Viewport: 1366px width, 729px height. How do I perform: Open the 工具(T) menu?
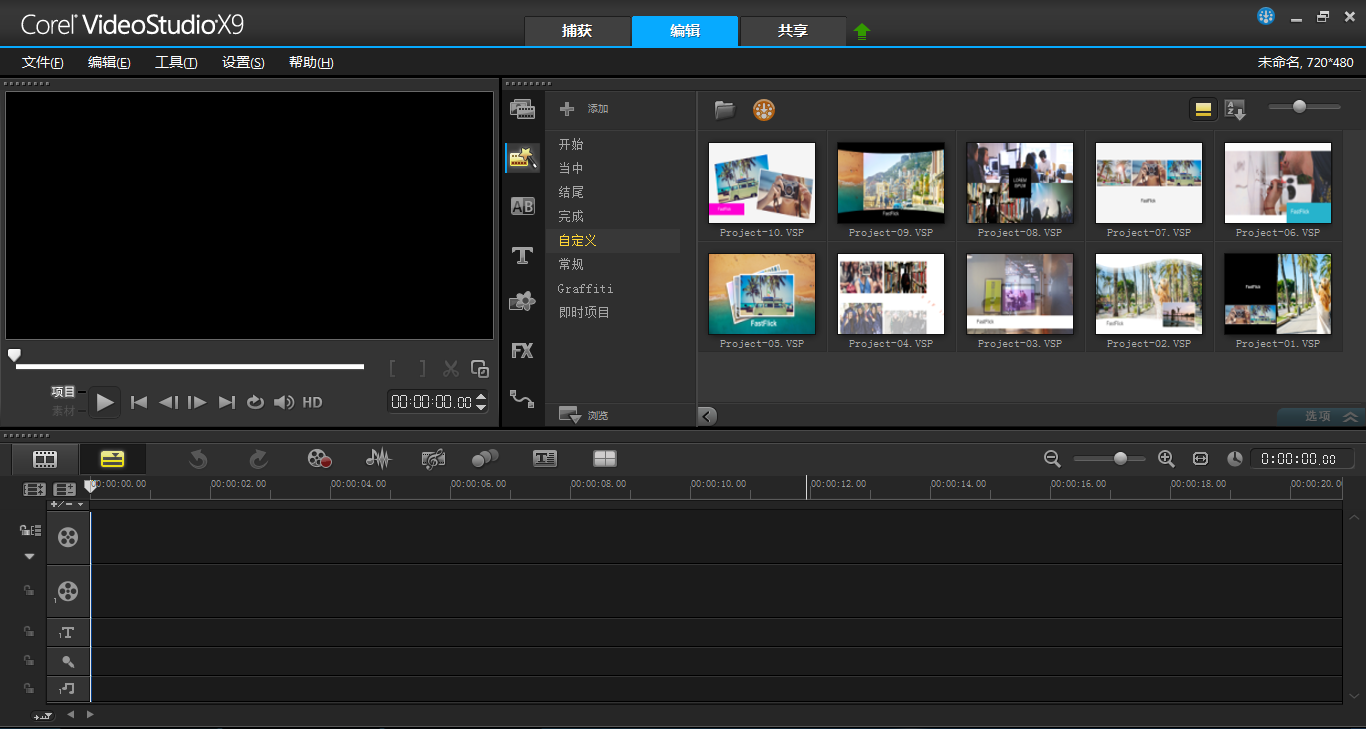[x=176, y=62]
